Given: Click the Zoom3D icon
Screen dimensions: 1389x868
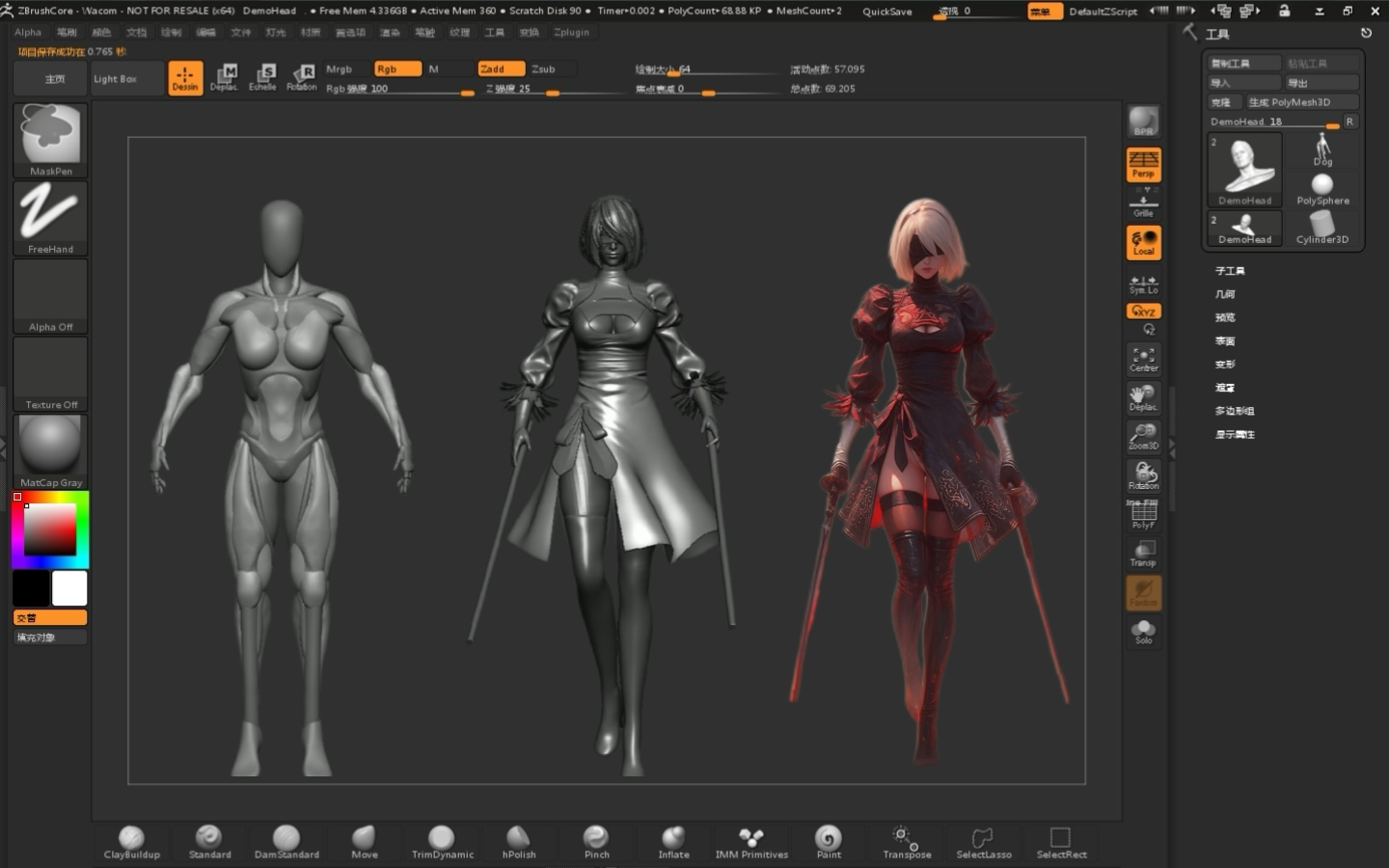Looking at the screenshot, I should point(1144,436).
